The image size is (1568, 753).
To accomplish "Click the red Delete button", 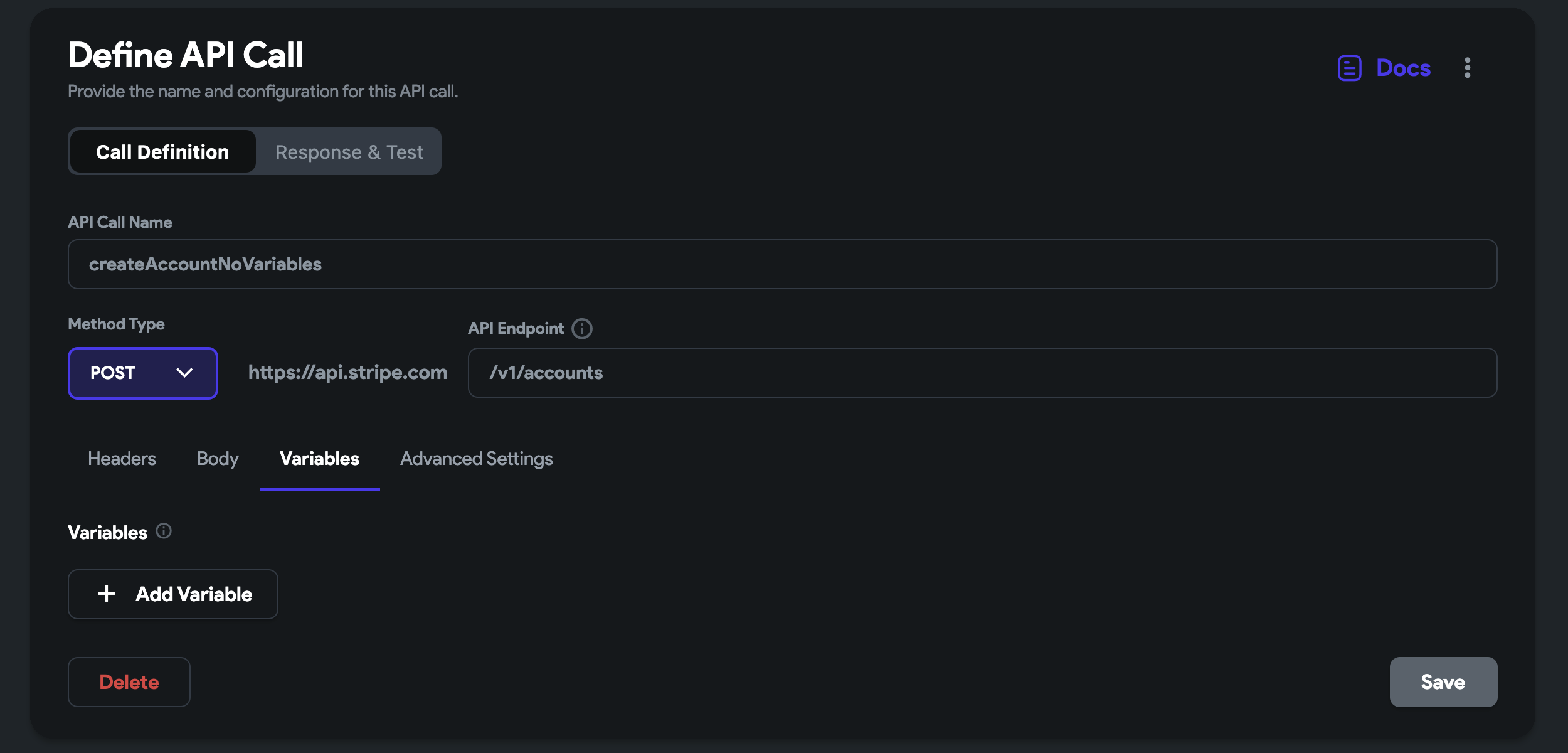I will (x=129, y=681).
